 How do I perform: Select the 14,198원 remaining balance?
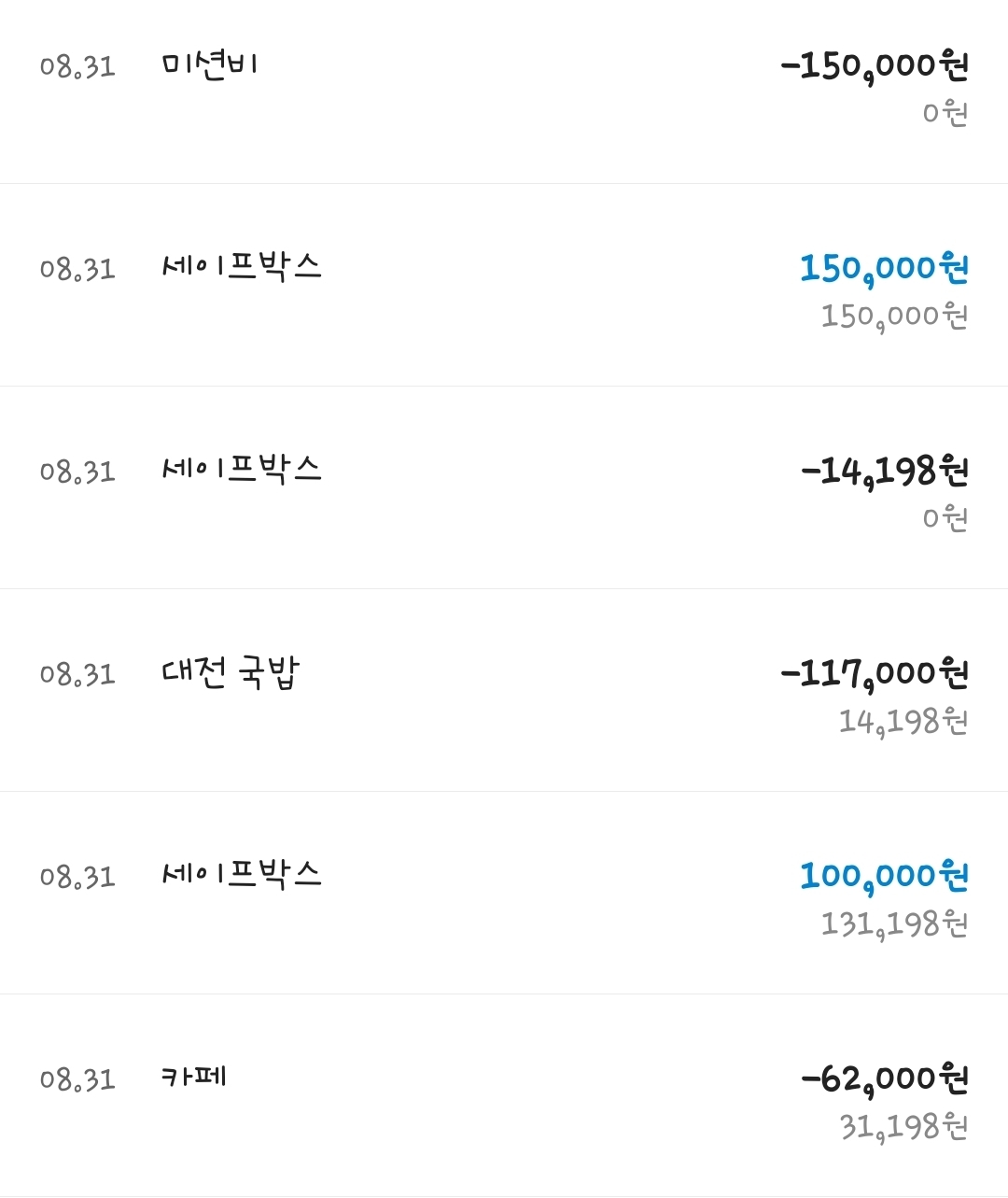903,722
